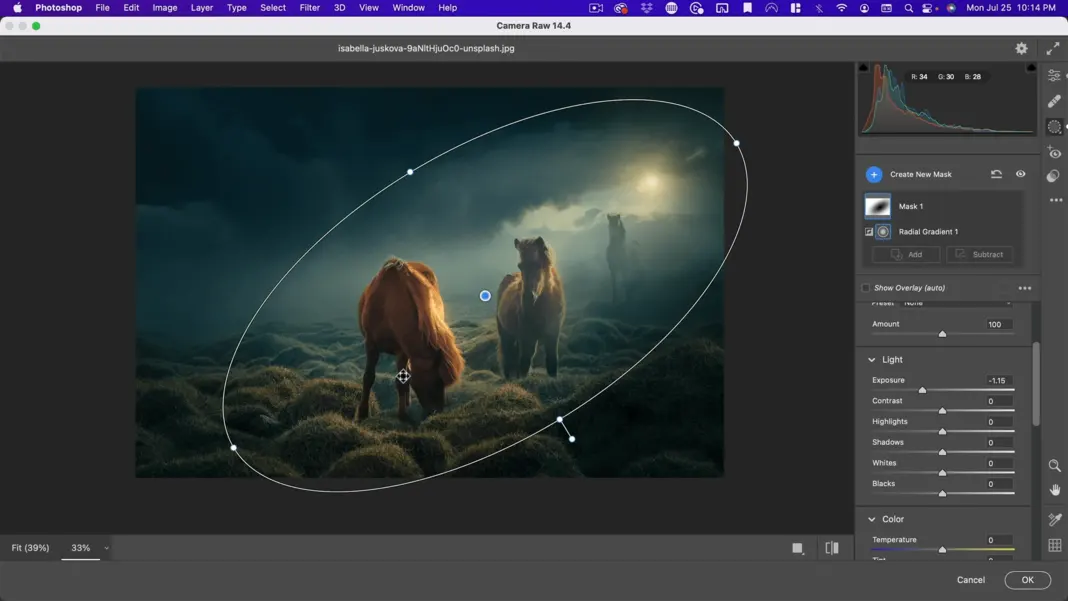The height and width of the screenshot is (601, 1068).
Task: Click the Highlights slider handle
Action: tap(942, 431)
